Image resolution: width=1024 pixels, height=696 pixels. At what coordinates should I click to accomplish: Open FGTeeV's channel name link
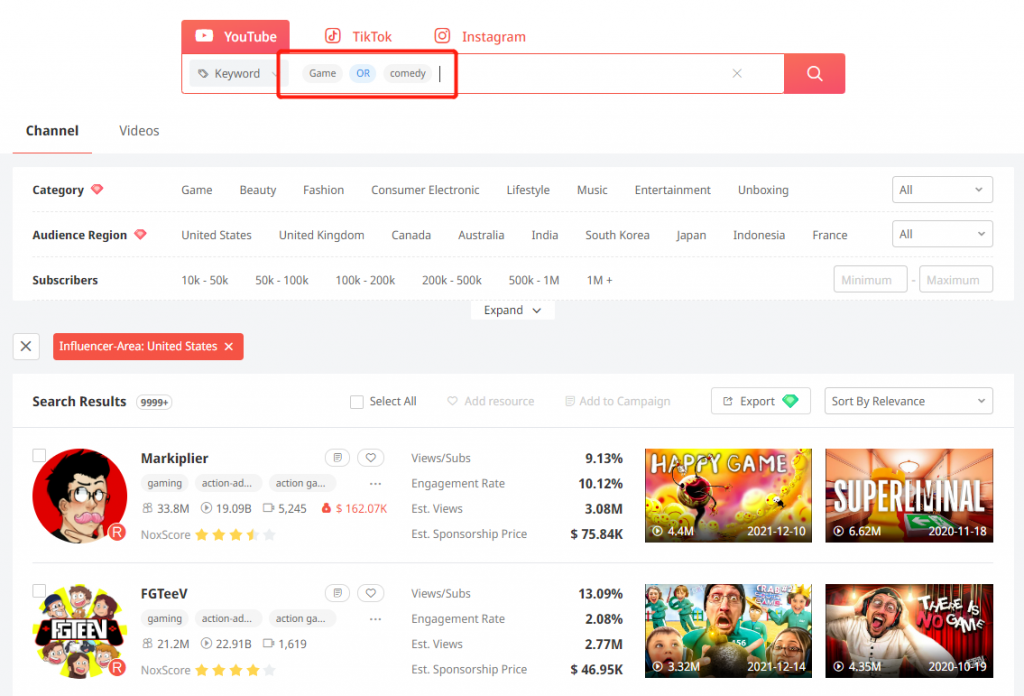coord(164,593)
